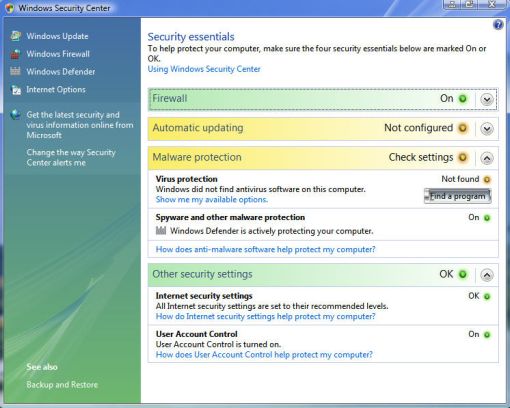This screenshot has width=510, height=408.
Task: Click the Windows Defender castle icon
Action: [x=15, y=71]
